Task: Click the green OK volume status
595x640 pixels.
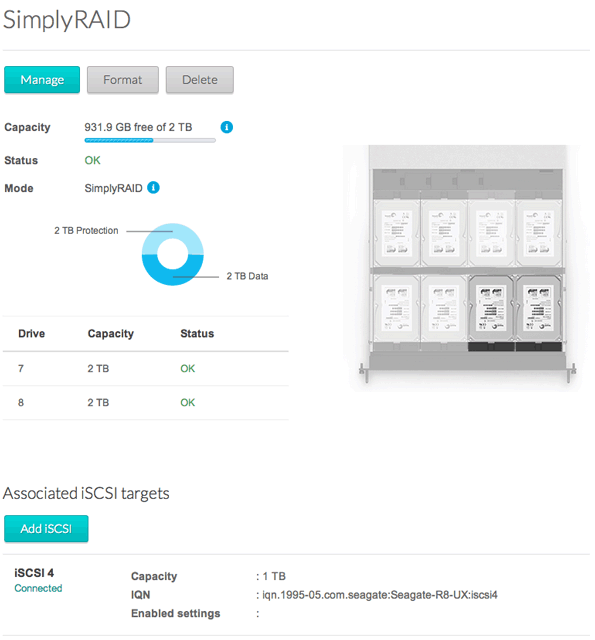Action: tap(92, 160)
